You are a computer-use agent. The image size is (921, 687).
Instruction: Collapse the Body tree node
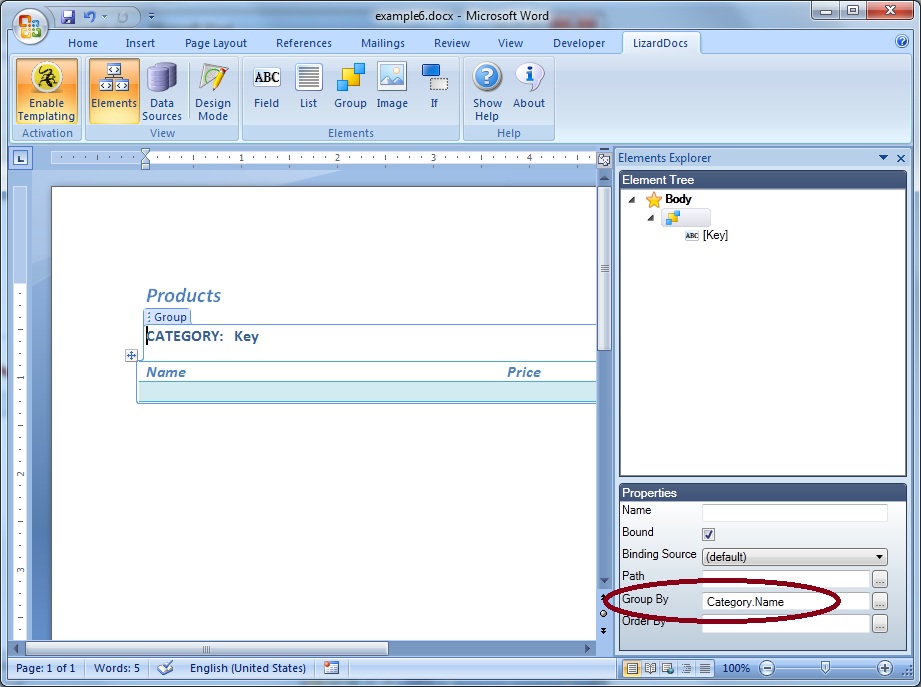tap(632, 200)
